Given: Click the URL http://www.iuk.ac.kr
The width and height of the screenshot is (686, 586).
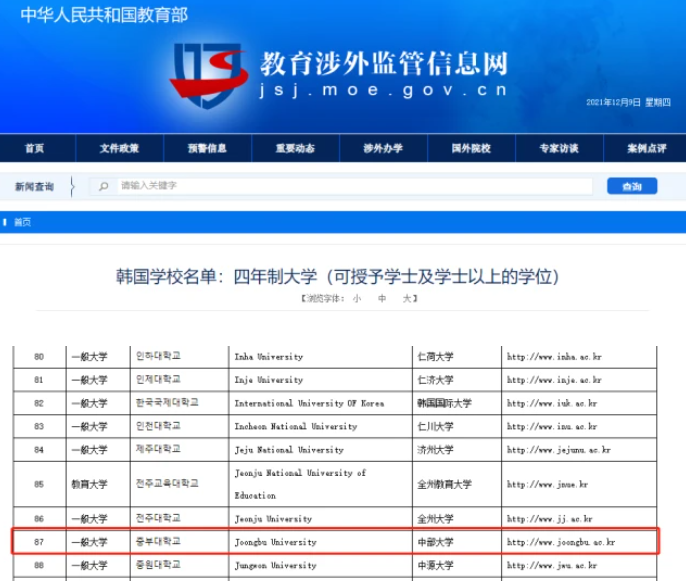Looking at the screenshot, I should point(552,403).
